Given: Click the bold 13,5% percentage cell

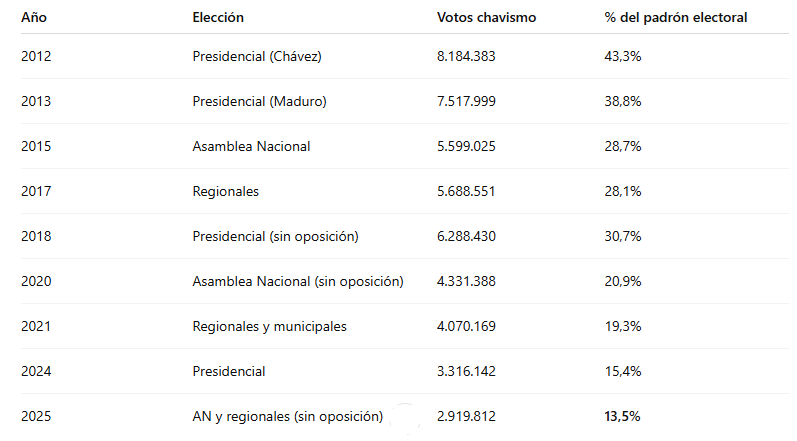Looking at the screenshot, I should pos(622,416).
